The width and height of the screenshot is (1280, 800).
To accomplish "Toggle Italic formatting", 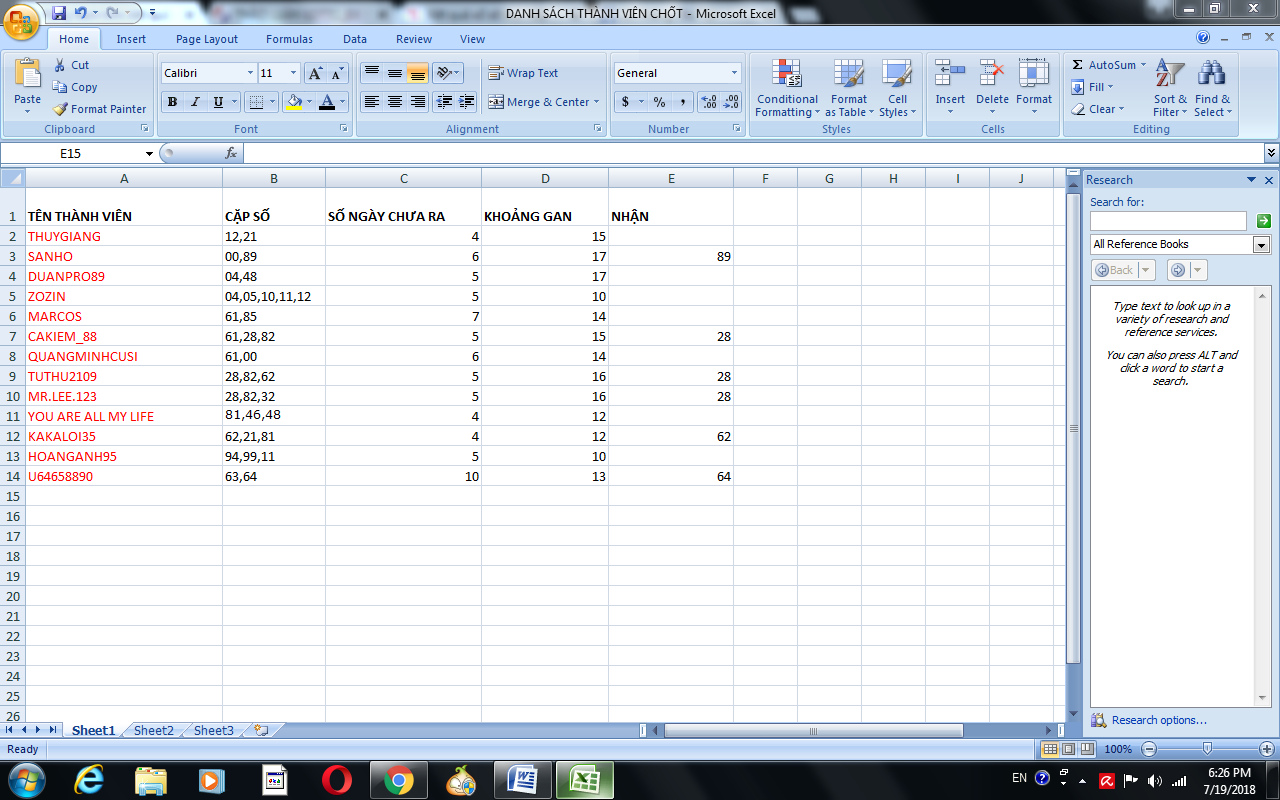I will (195, 102).
